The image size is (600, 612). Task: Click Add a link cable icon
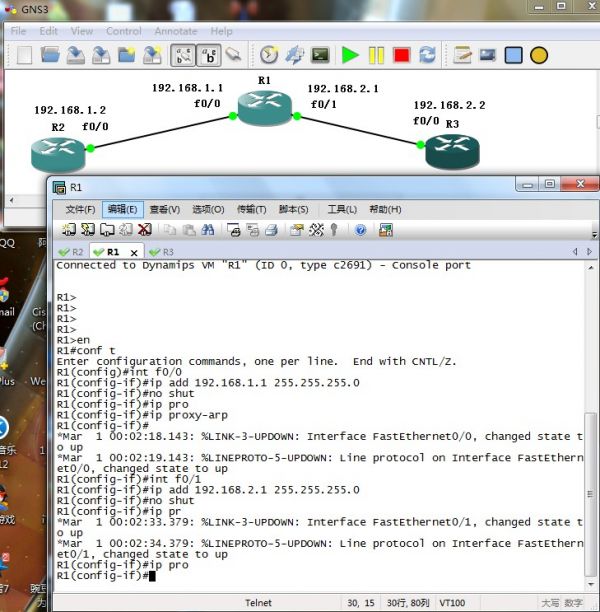233,54
